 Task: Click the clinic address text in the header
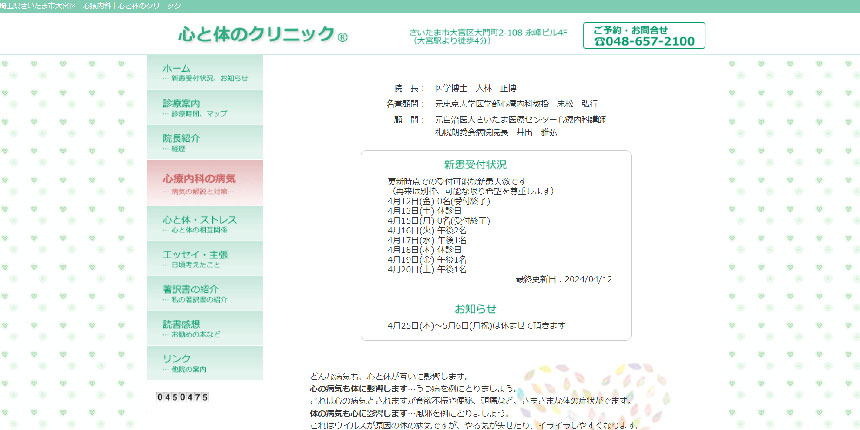[x=488, y=36]
